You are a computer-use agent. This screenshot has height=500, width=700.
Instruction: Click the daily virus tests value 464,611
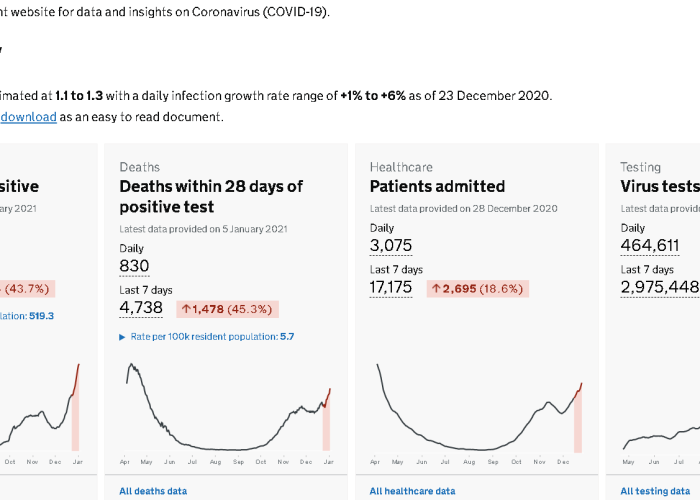(x=649, y=245)
